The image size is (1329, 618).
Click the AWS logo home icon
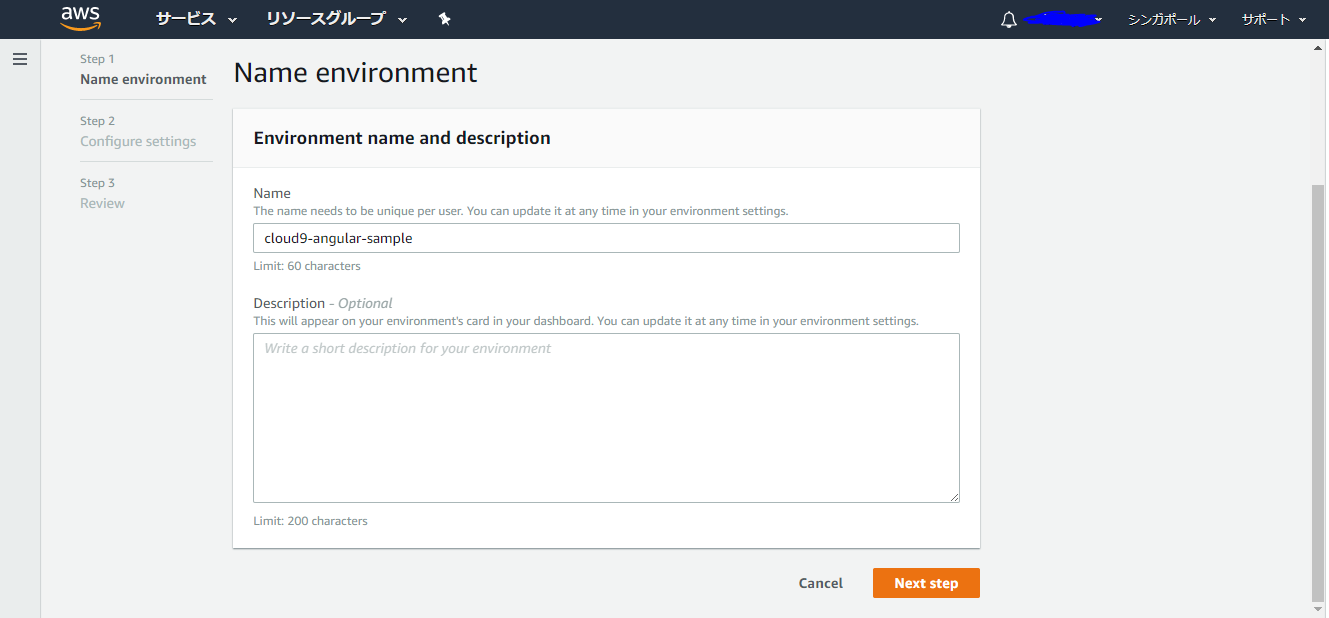point(79,18)
